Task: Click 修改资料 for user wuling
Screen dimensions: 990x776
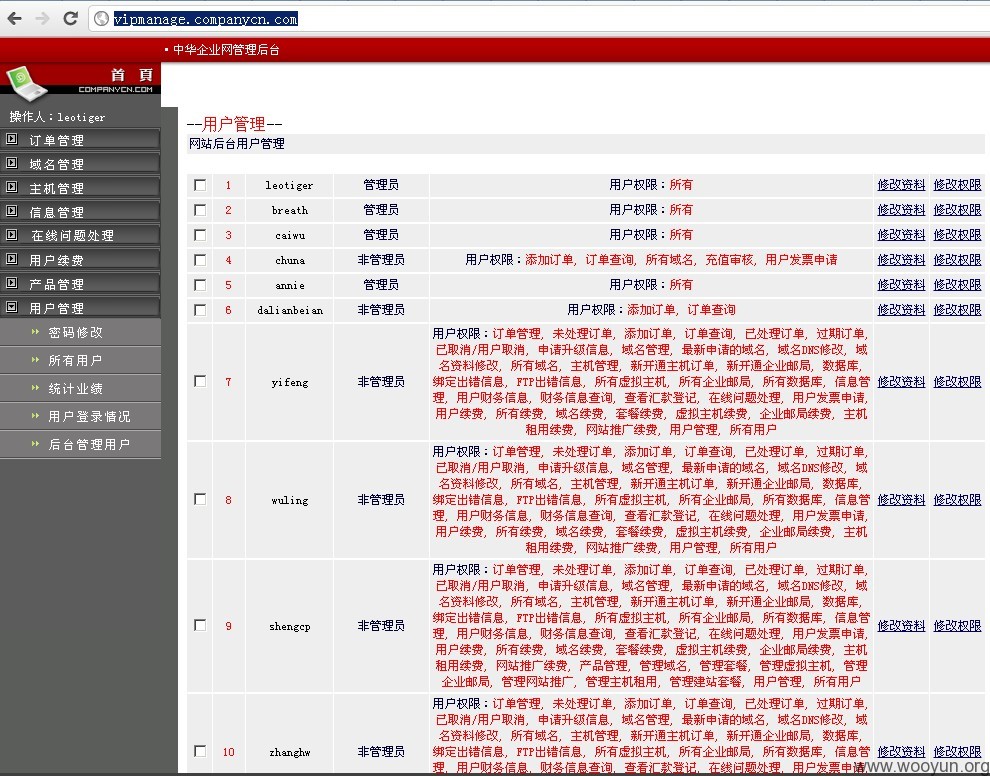Action: (x=901, y=500)
